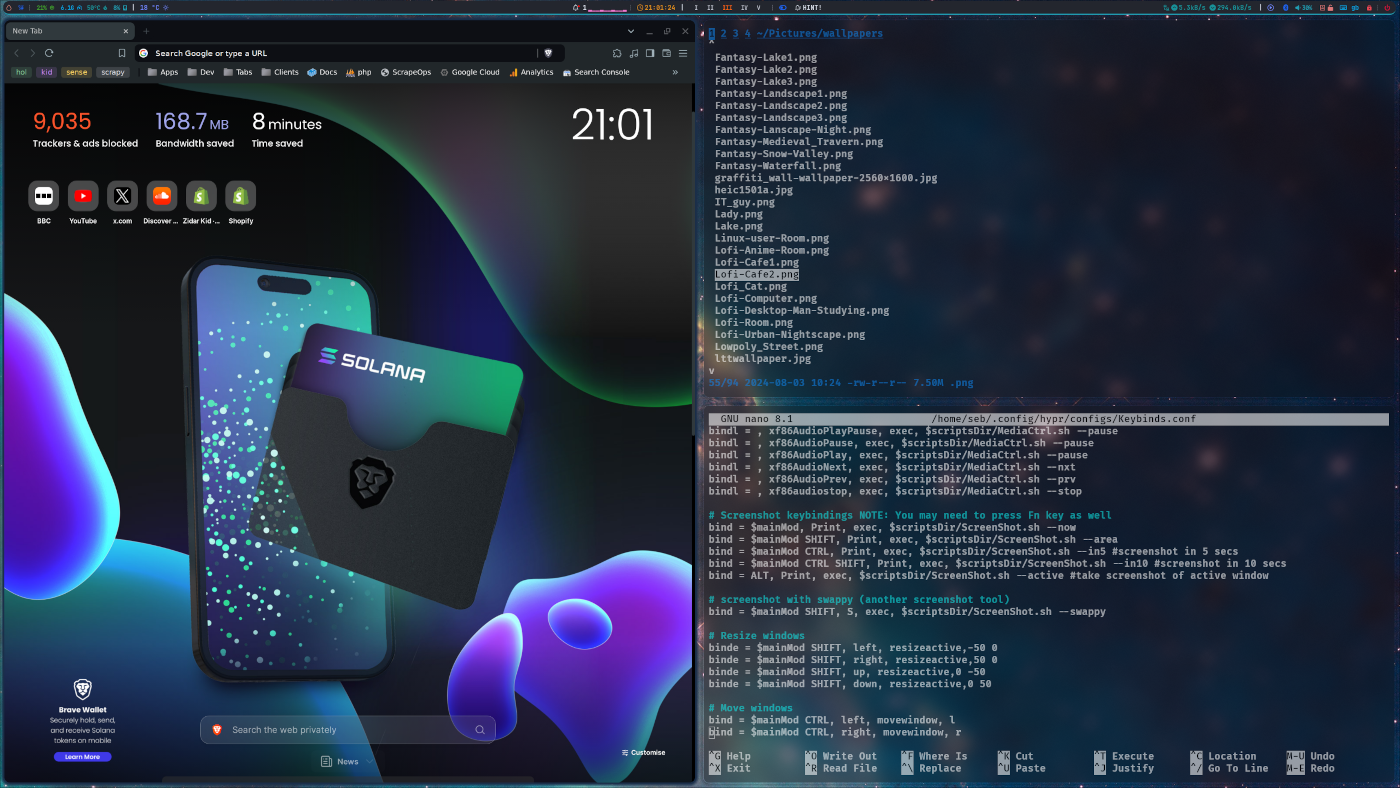Select the New Tab browser tab

(60, 31)
